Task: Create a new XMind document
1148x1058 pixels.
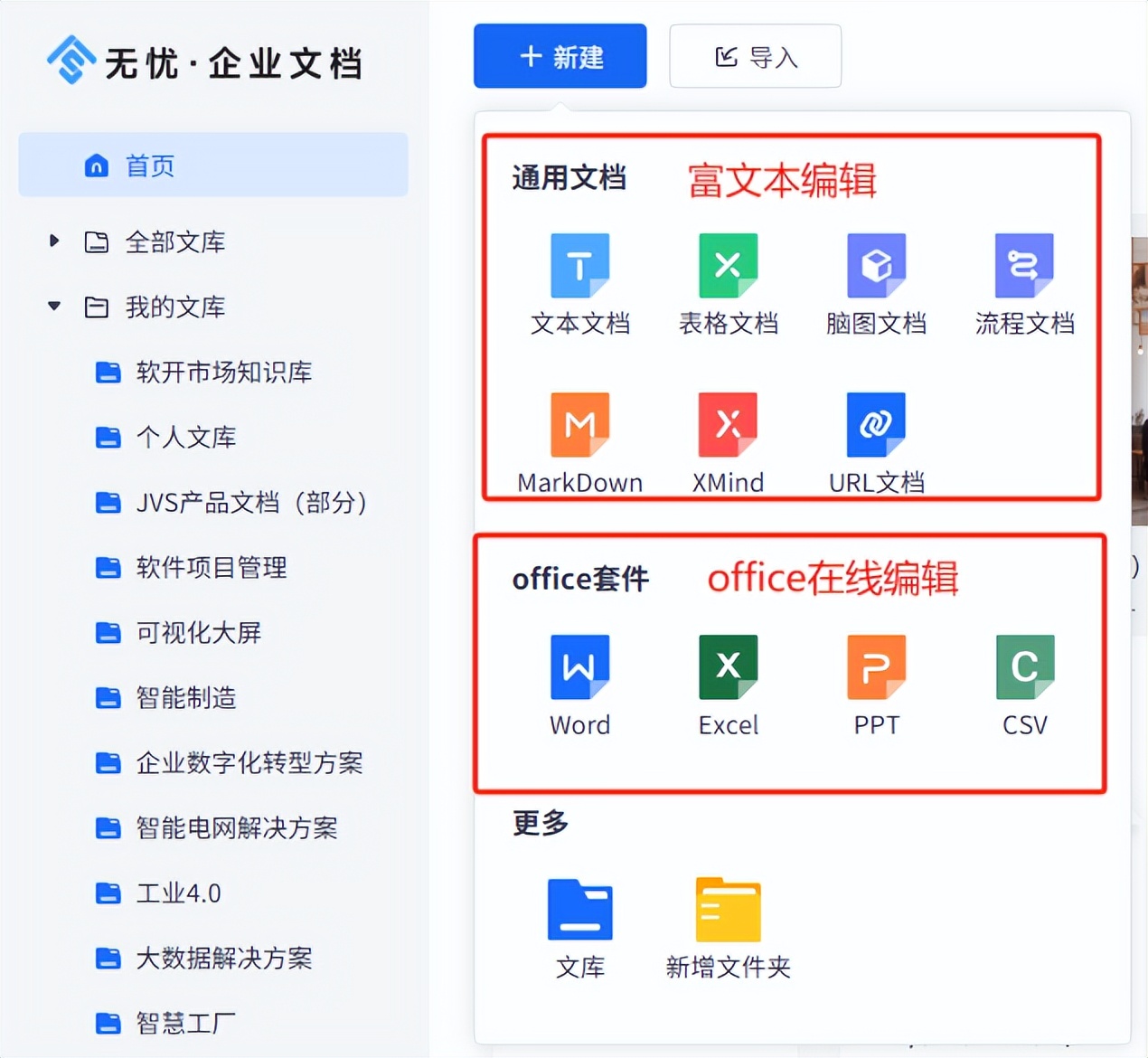Action: 729,443
